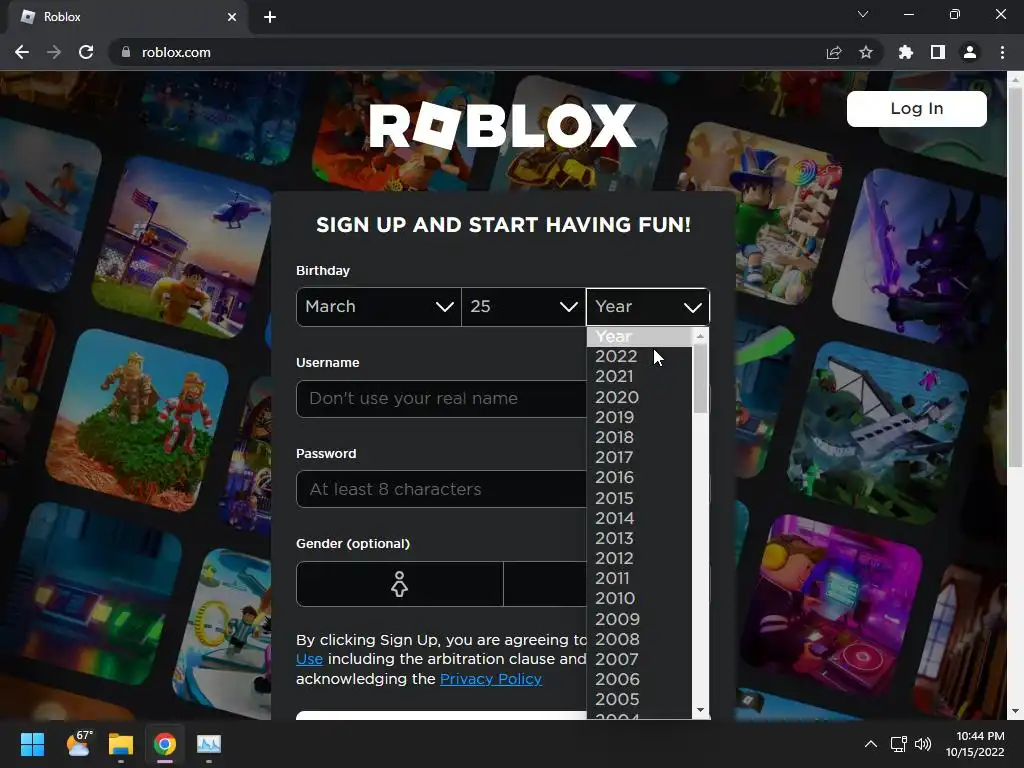Image resolution: width=1024 pixels, height=768 pixels.
Task: Bookmark this page with the star icon
Action: [x=866, y=52]
